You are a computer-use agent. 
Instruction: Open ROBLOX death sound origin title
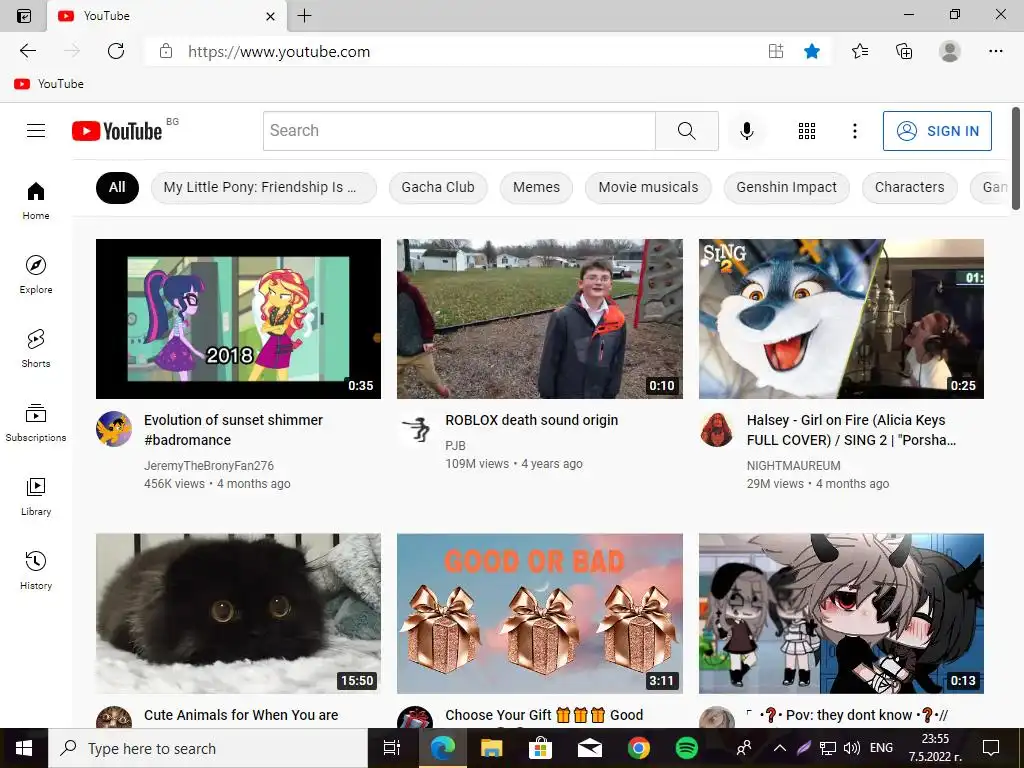[x=532, y=420]
